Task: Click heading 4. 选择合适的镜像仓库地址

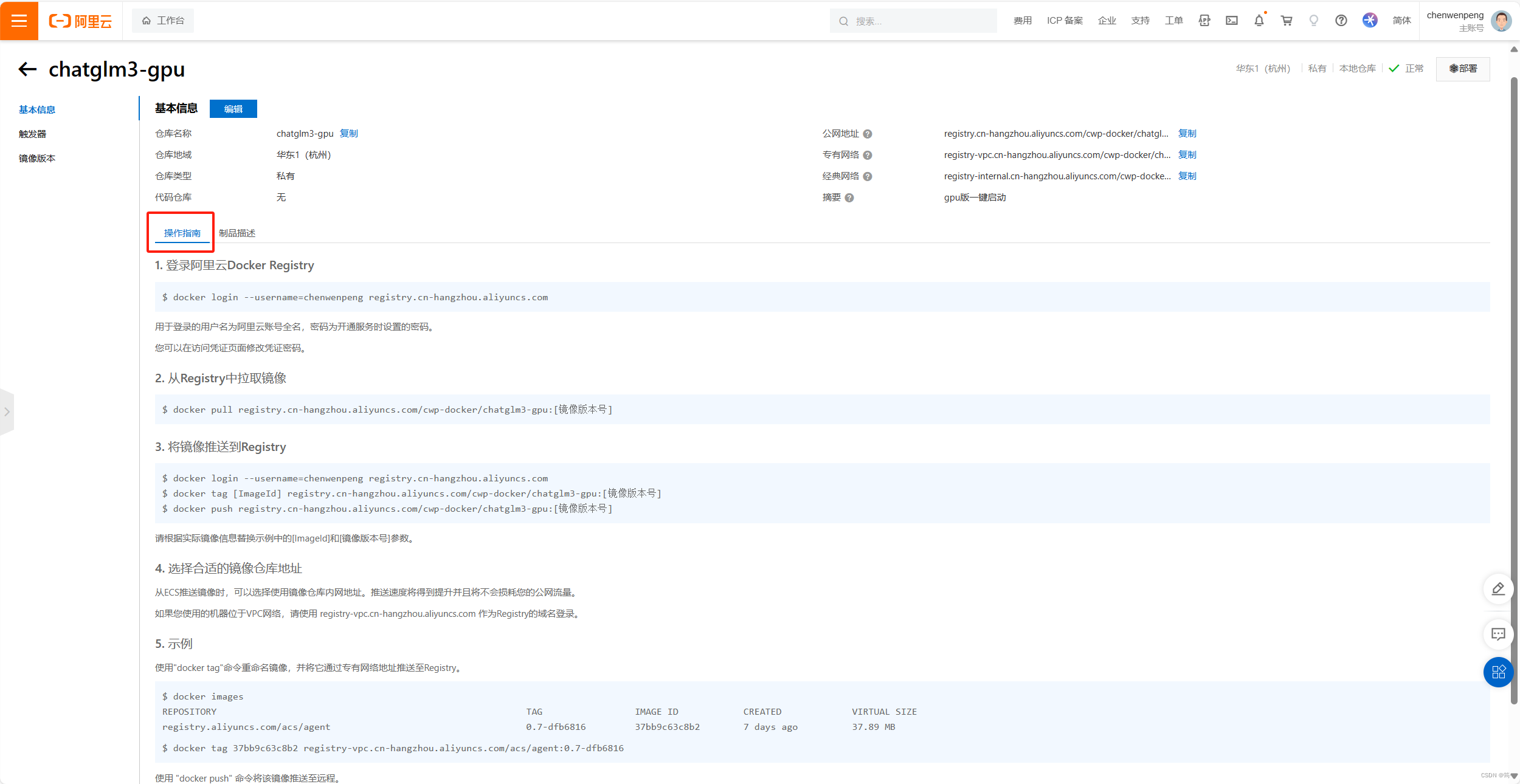Action: (x=229, y=568)
